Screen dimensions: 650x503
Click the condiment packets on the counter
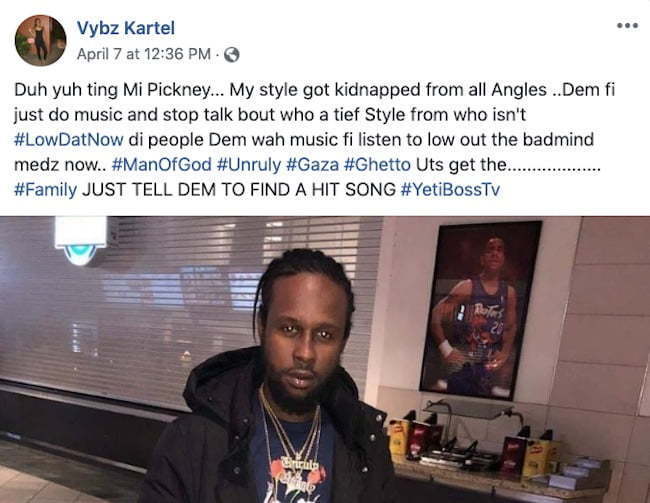point(473,446)
